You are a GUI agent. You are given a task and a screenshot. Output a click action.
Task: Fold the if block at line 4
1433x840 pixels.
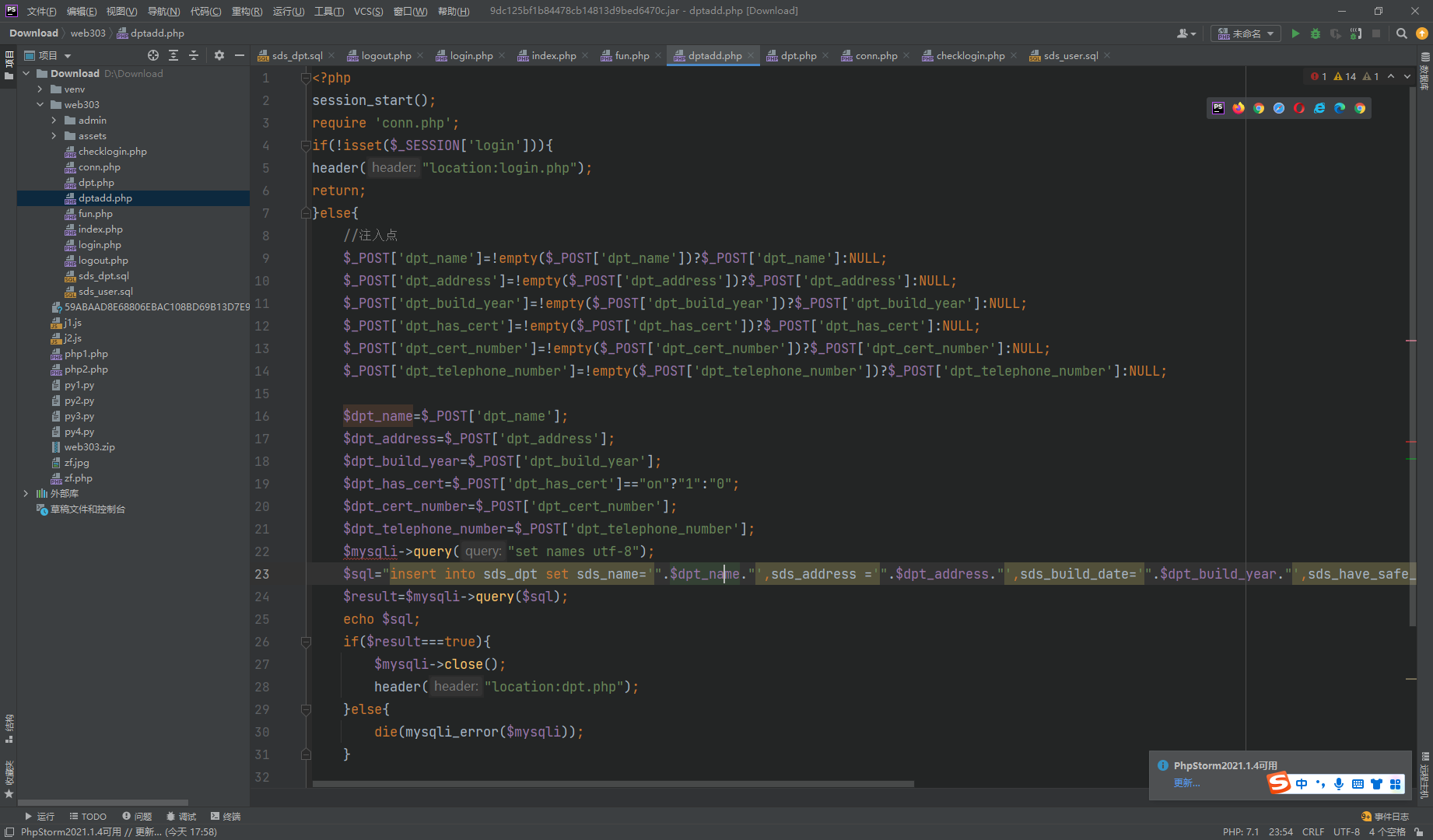coord(306,145)
